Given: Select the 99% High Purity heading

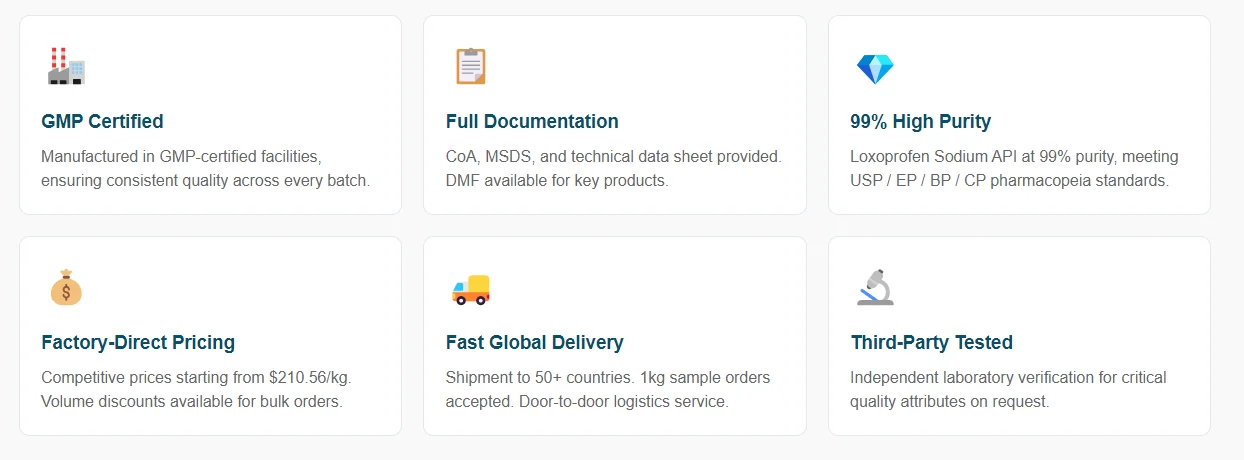Looking at the screenshot, I should pos(920,121).
